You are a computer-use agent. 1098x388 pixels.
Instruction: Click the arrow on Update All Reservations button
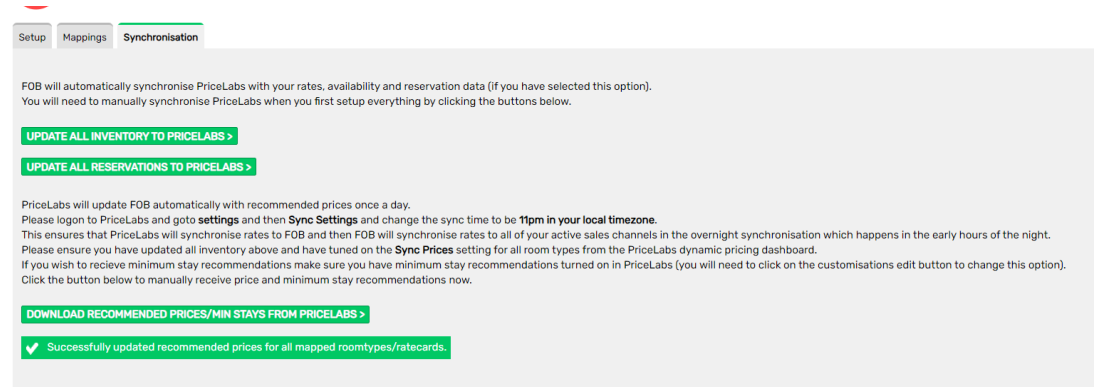click(249, 167)
